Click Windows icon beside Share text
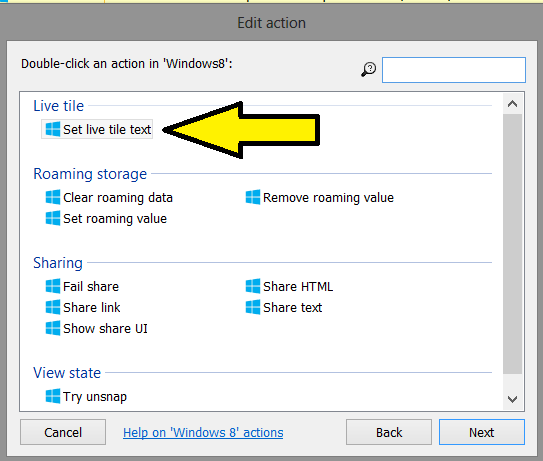The image size is (543, 461). [253, 308]
